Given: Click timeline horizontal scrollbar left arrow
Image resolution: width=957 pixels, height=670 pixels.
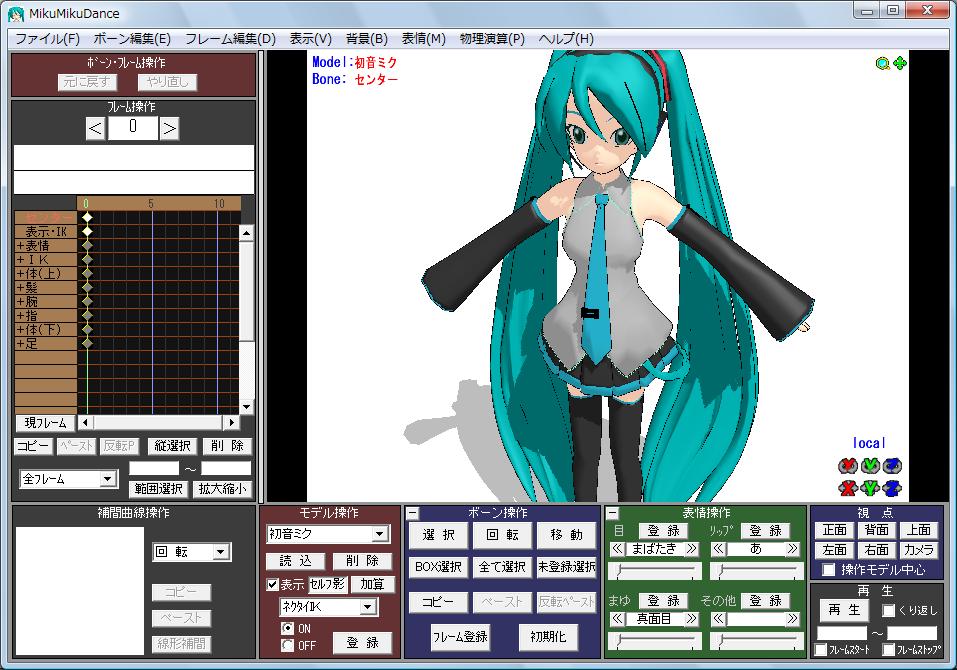Looking at the screenshot, I should coord(85,422).
